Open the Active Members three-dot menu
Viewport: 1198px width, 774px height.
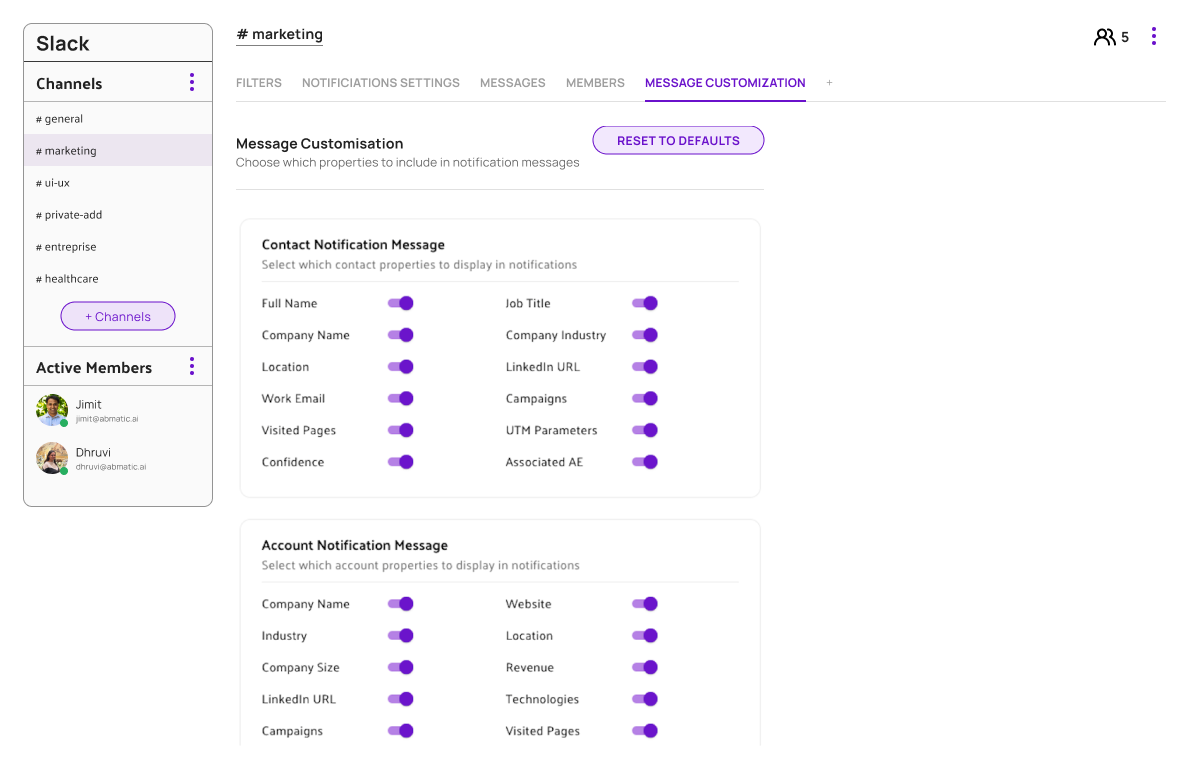[x=192, y=366]
